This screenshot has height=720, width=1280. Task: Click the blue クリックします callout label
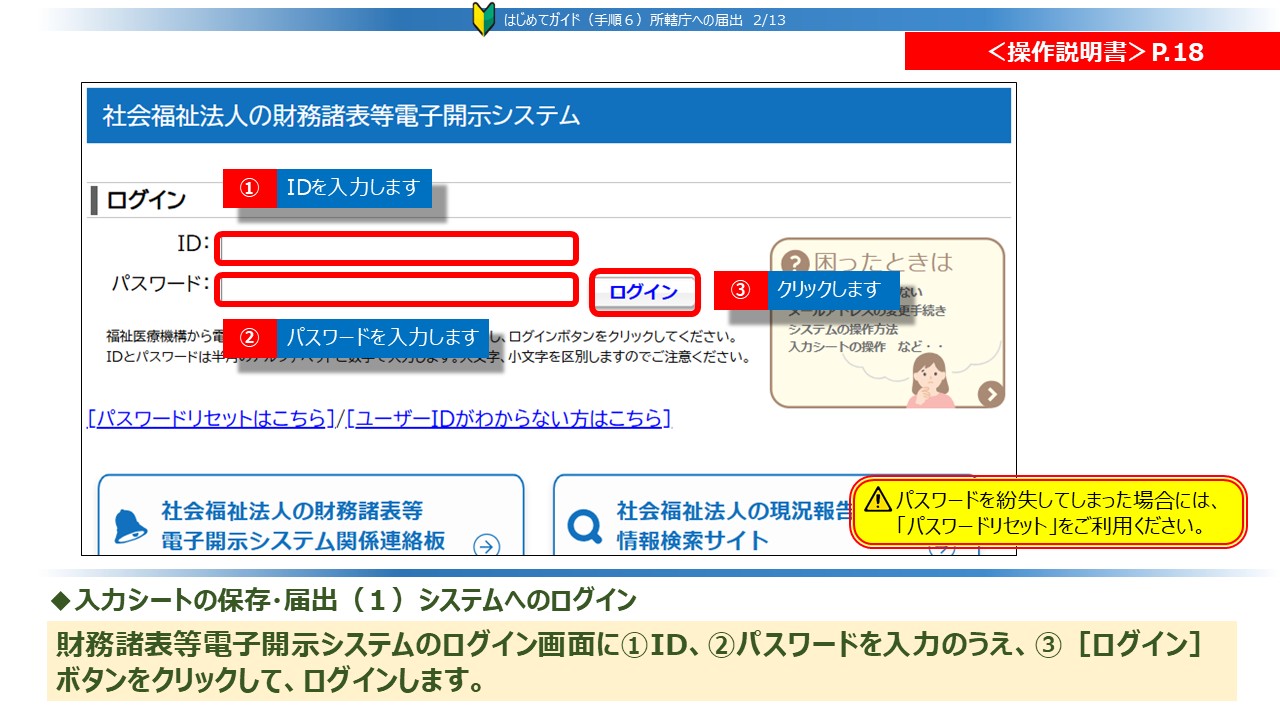coord(828,289)
